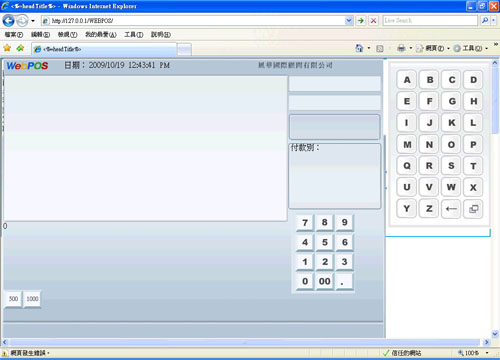This screenshot has width=500, height=360.
Task: Click the Print icon in command bar
Action: pos(401,48)
